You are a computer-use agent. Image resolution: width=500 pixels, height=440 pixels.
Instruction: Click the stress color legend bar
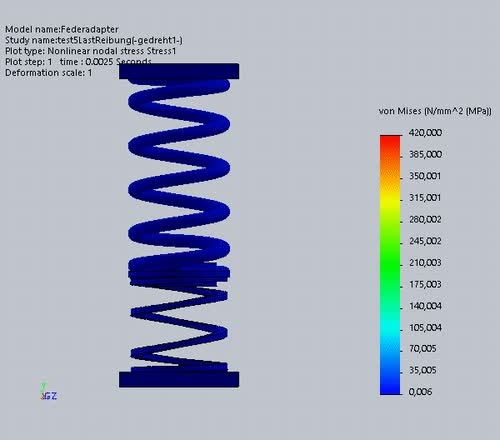pos(390,265)
